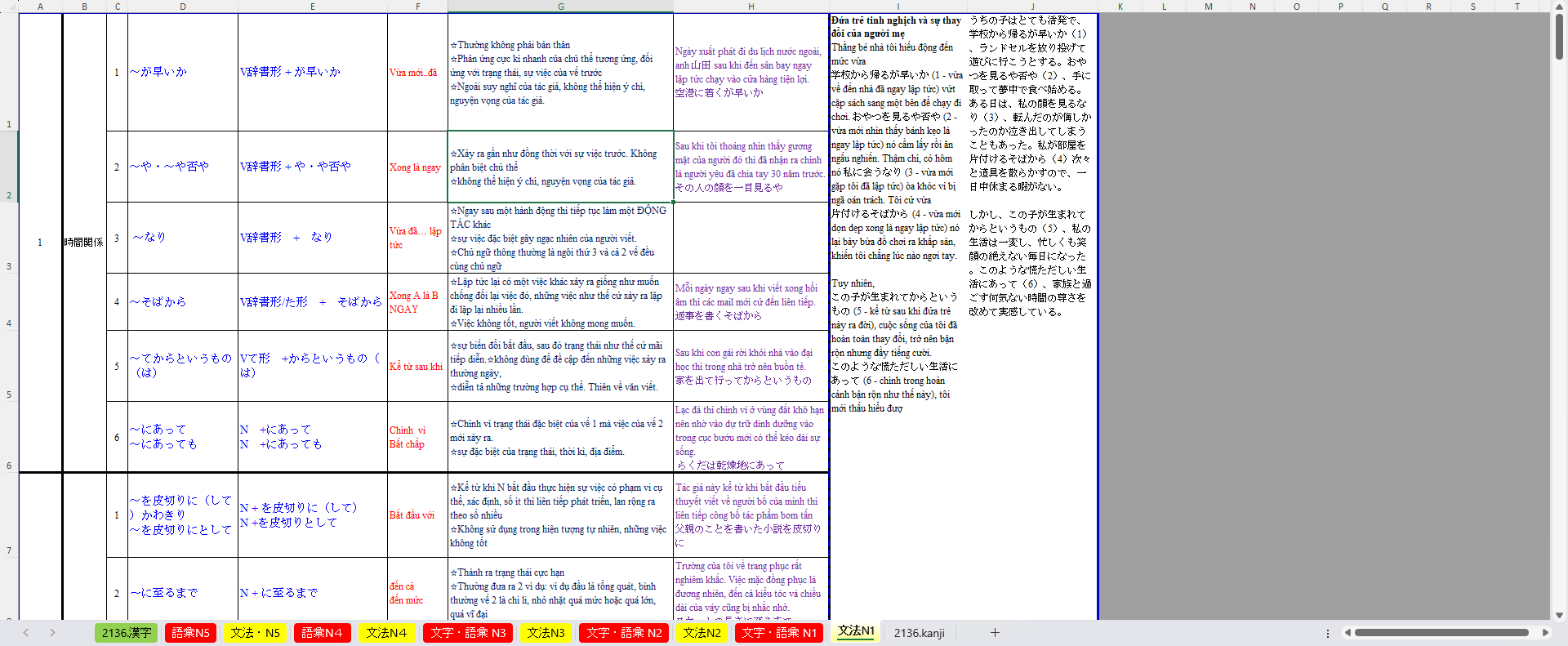Switch to the green 2136漢字 sheet tab
The height and width of the screenshot is (646, 1568).
click(x=127, y=633)
